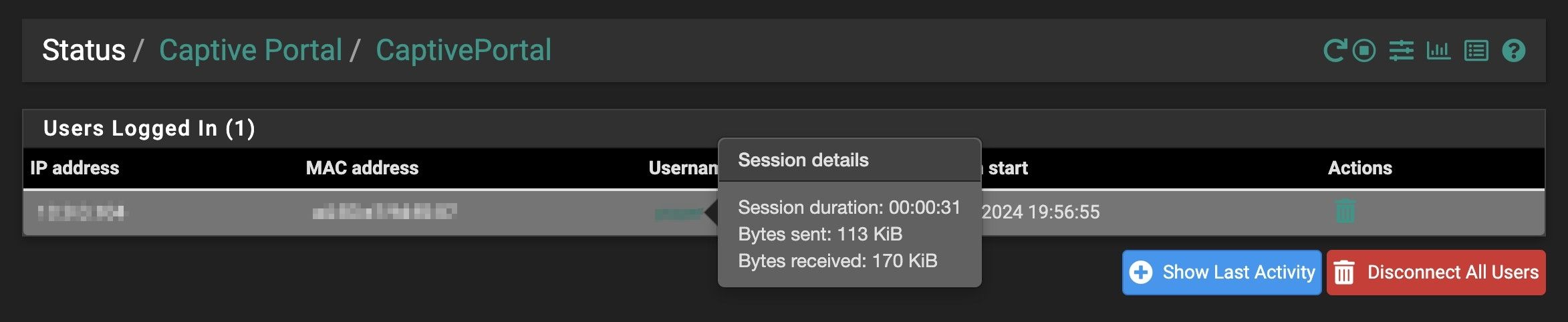Viewport: 1568px width, 322px height.
Task: Restart the Captive Portal service
Action: 1335,51
